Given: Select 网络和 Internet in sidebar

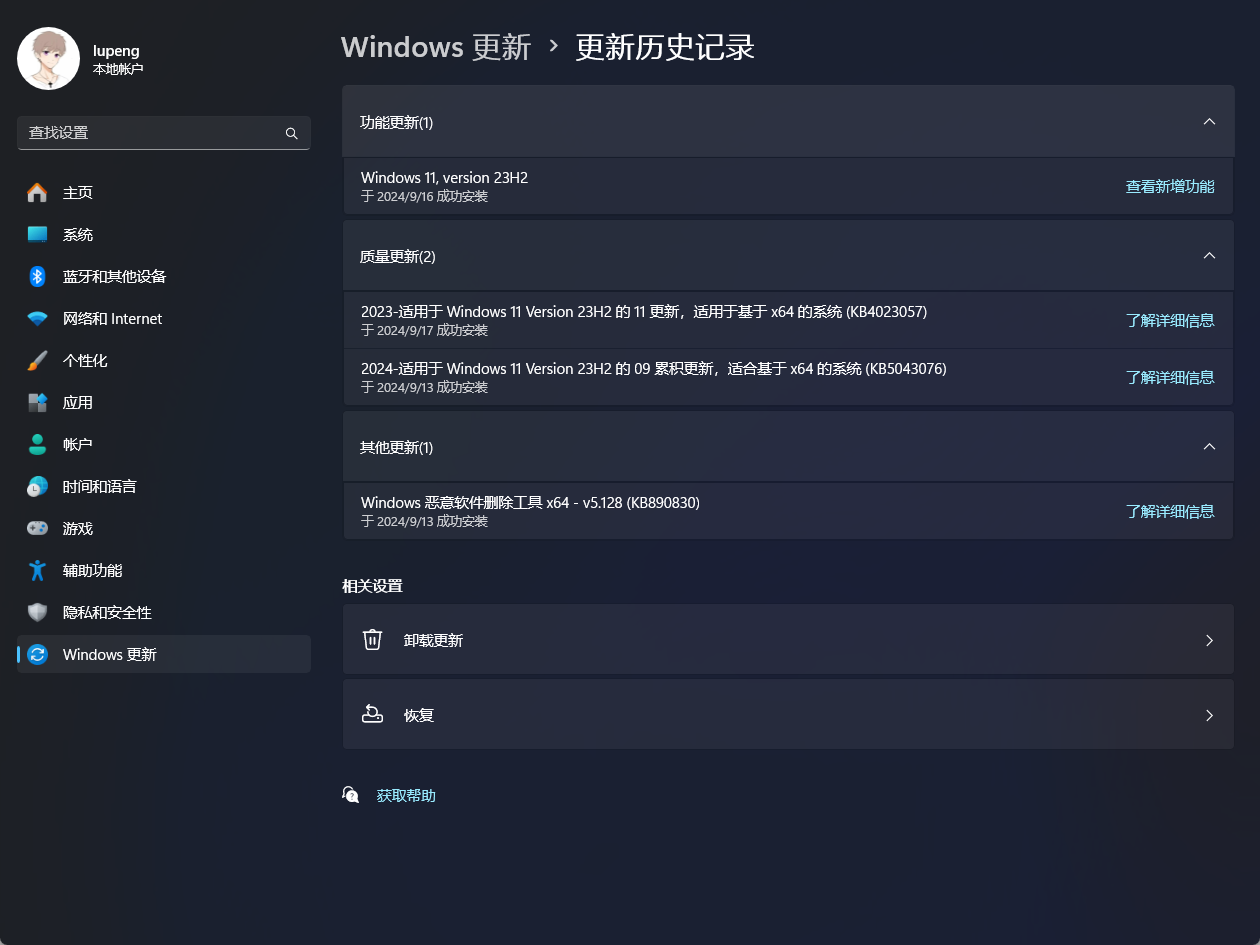Looking at the screenshot, I should 164,318.
